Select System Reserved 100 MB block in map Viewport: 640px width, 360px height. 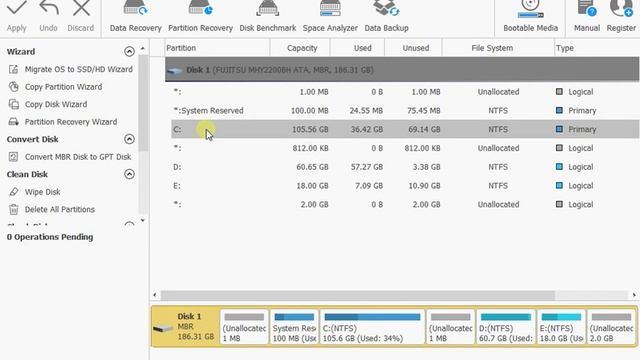294,327
